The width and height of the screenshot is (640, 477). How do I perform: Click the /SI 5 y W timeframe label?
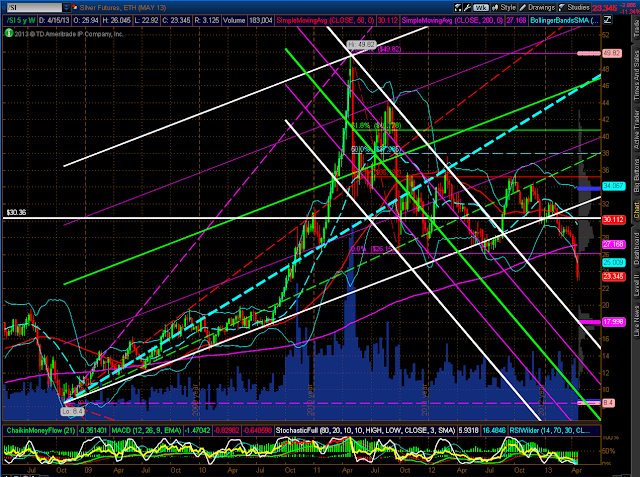coord(20,20)
